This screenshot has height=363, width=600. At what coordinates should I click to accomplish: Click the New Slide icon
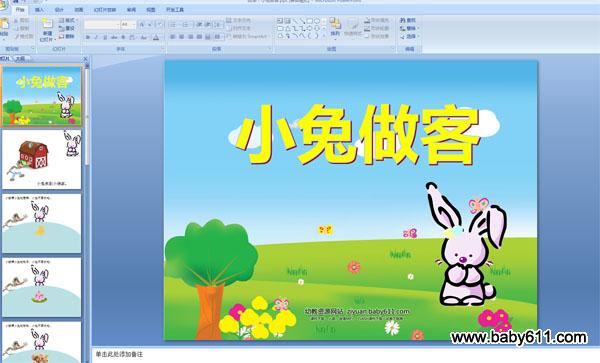(47, 23)
